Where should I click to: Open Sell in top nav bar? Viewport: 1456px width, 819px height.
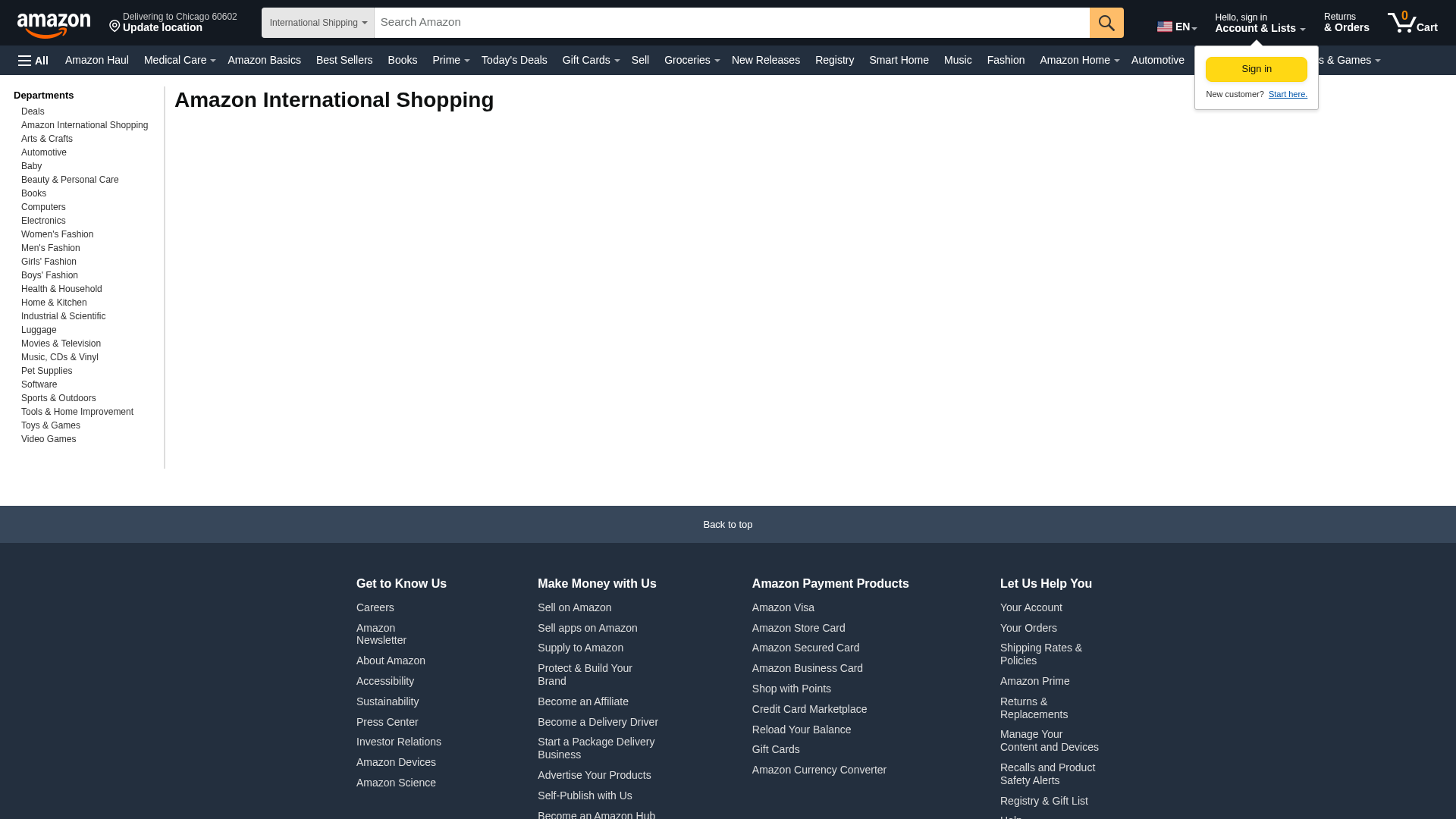[x=640, y=60]
